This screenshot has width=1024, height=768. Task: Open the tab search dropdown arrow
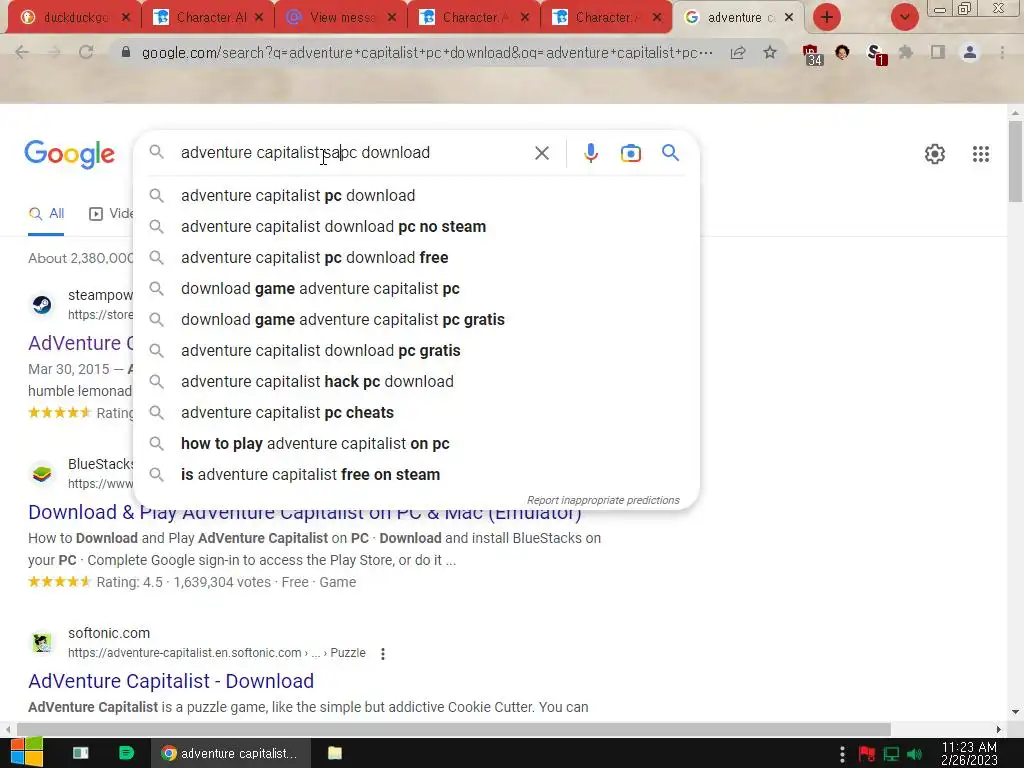[x=904, y=17]
